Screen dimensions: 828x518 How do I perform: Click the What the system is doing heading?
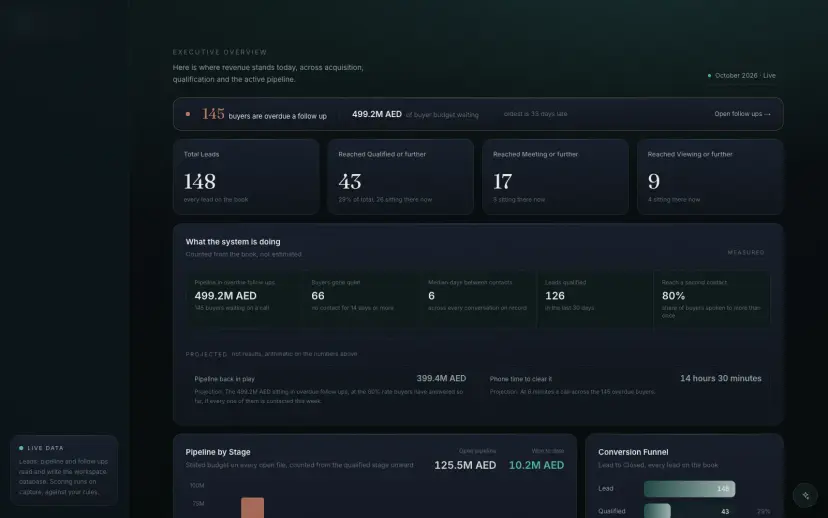pyautogui.click(x=233, y=242)
